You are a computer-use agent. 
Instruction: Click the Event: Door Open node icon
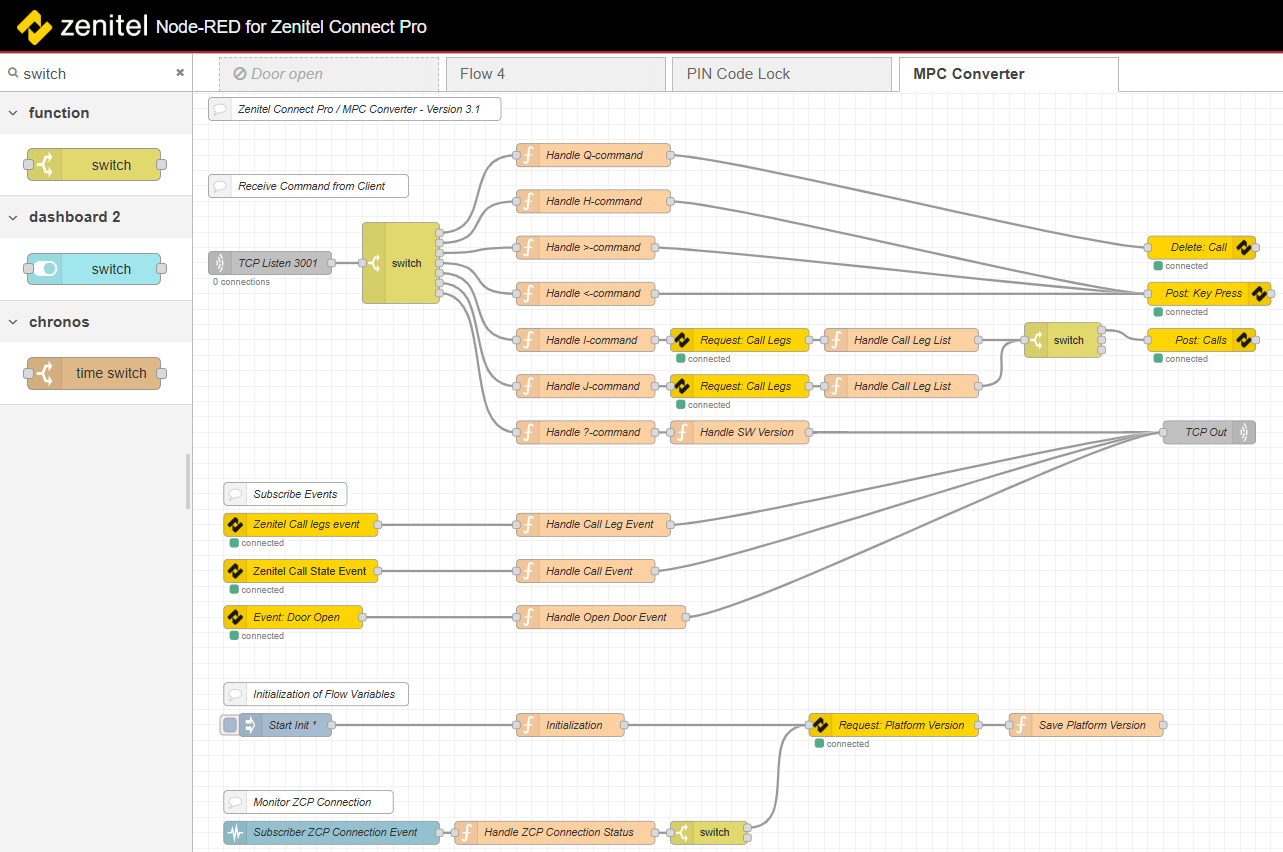236,617
